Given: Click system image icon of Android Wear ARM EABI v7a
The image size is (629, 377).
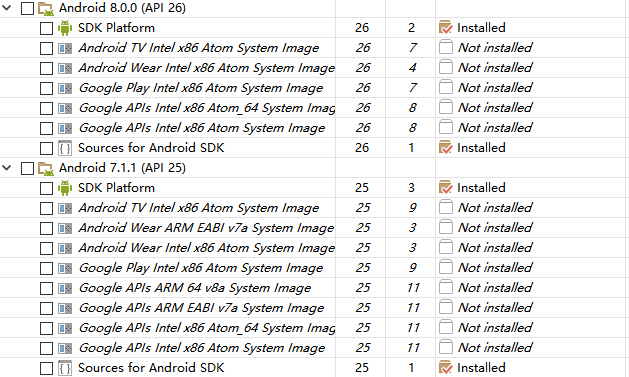Looking at the screenshot, I should coord(65,228).
